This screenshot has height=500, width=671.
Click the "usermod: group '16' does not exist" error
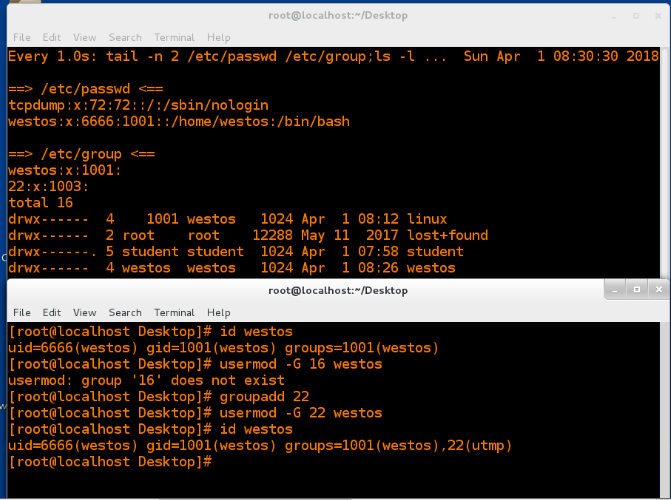pos(146,381)
